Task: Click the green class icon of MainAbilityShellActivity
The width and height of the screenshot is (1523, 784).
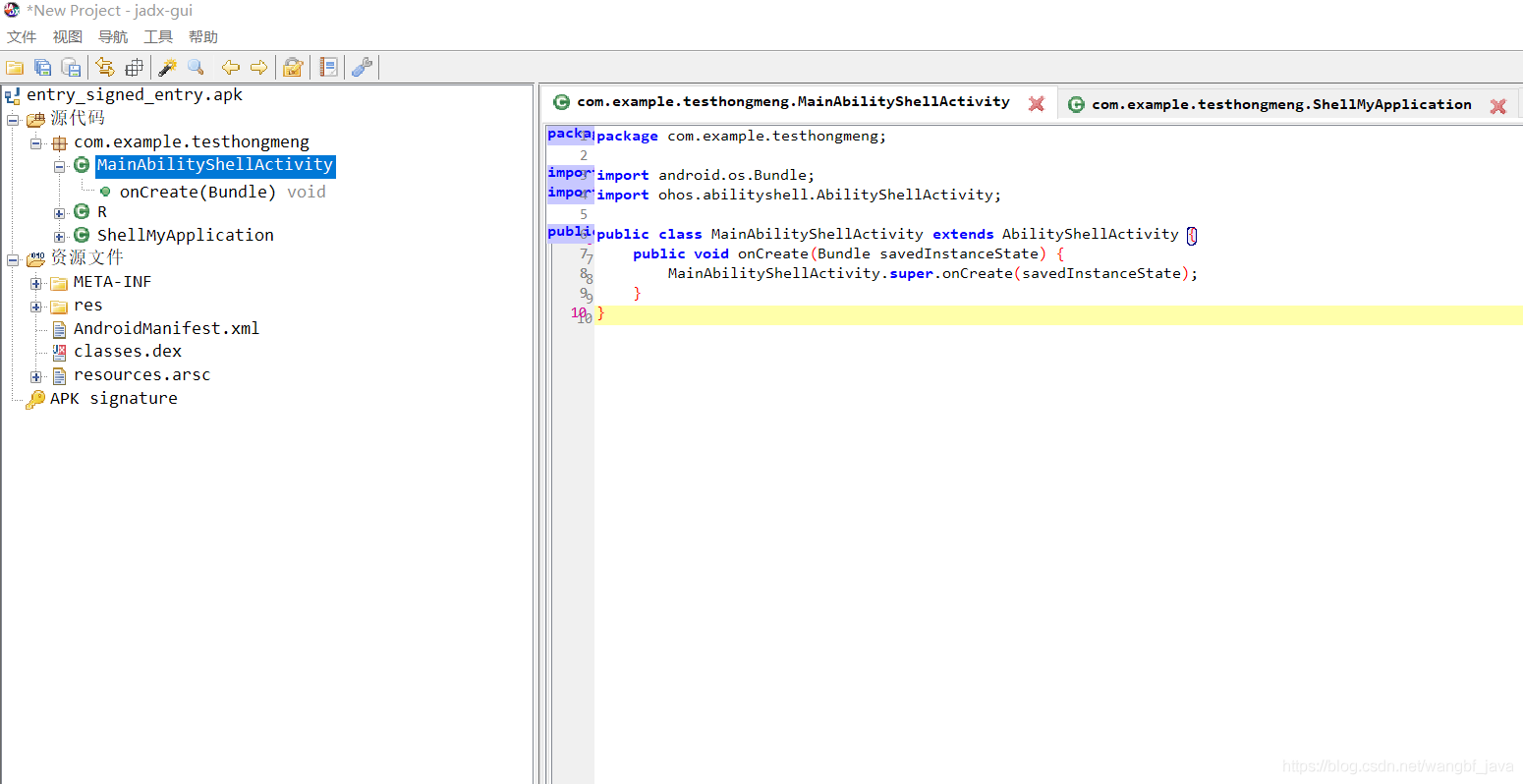Action: tap(82, 165)
